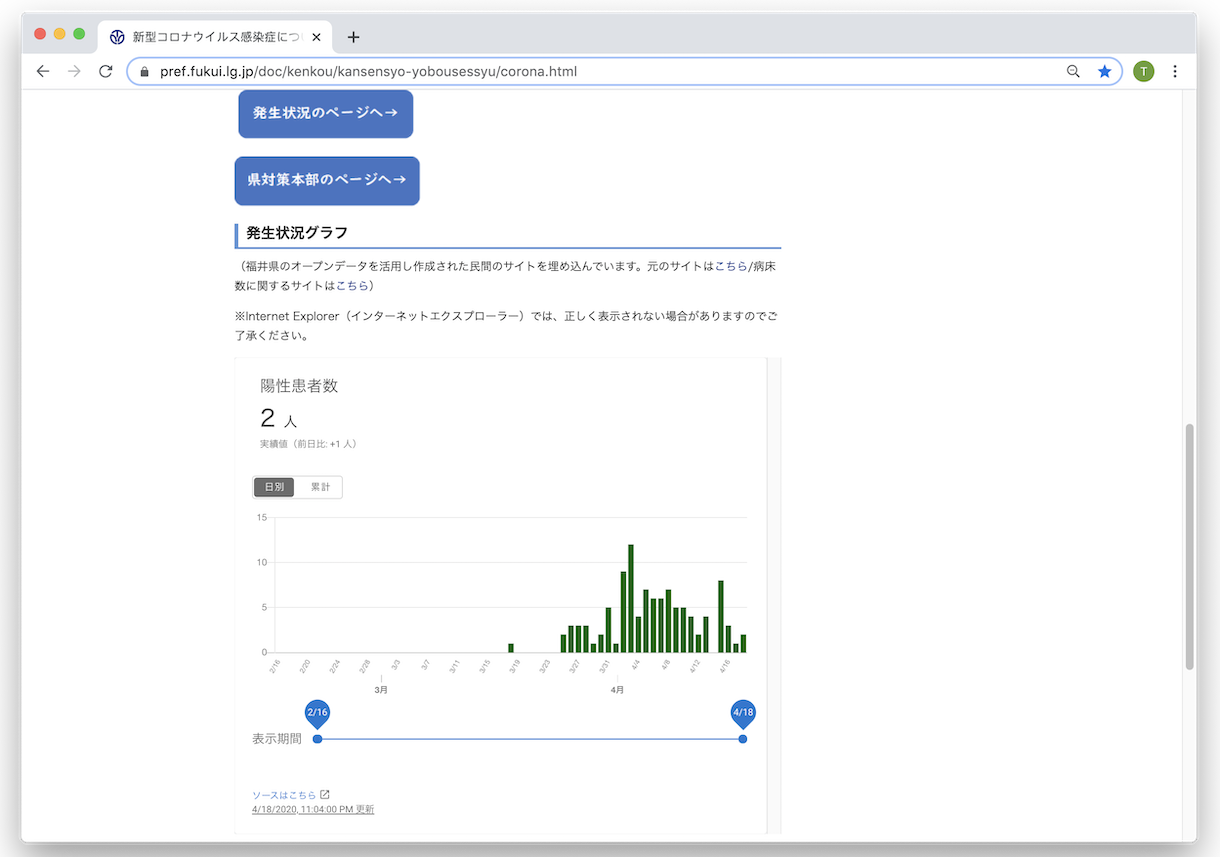Image resolution: width=1220 pixels, height=857 pixels.
Task: Close the 新型コロナウイルス感染症 tab
Action: (317, 37)
